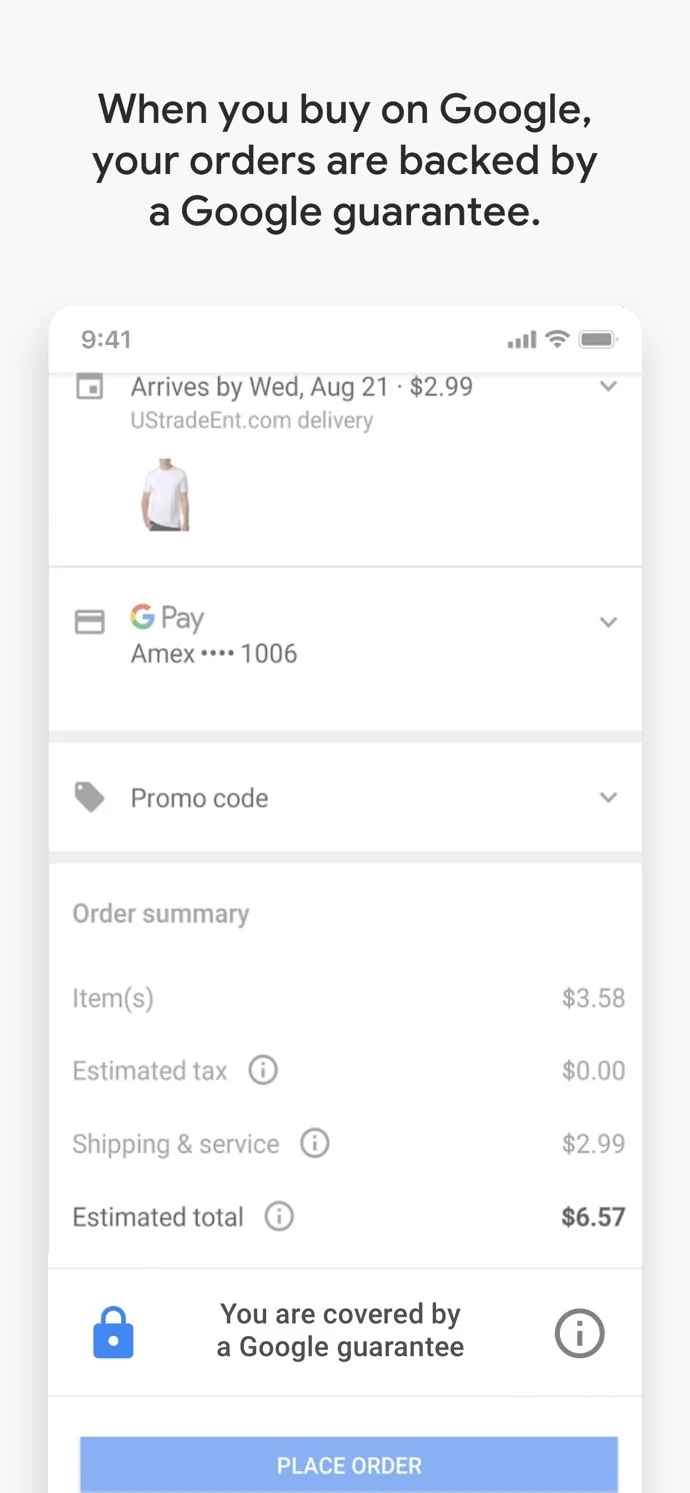690x1493 pixels.
Task: Click the Promo code tag icon
Action: [89, 797]
